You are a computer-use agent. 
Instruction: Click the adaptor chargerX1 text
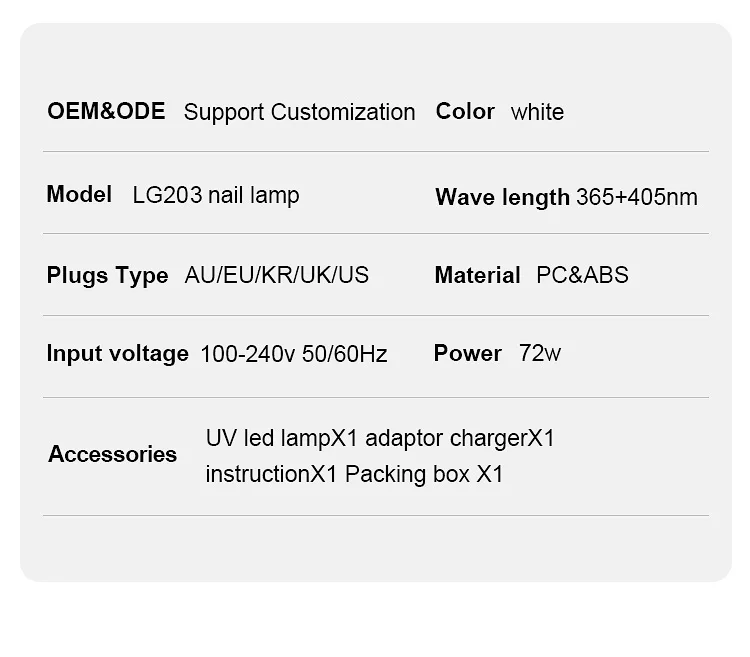click(460, 438)
